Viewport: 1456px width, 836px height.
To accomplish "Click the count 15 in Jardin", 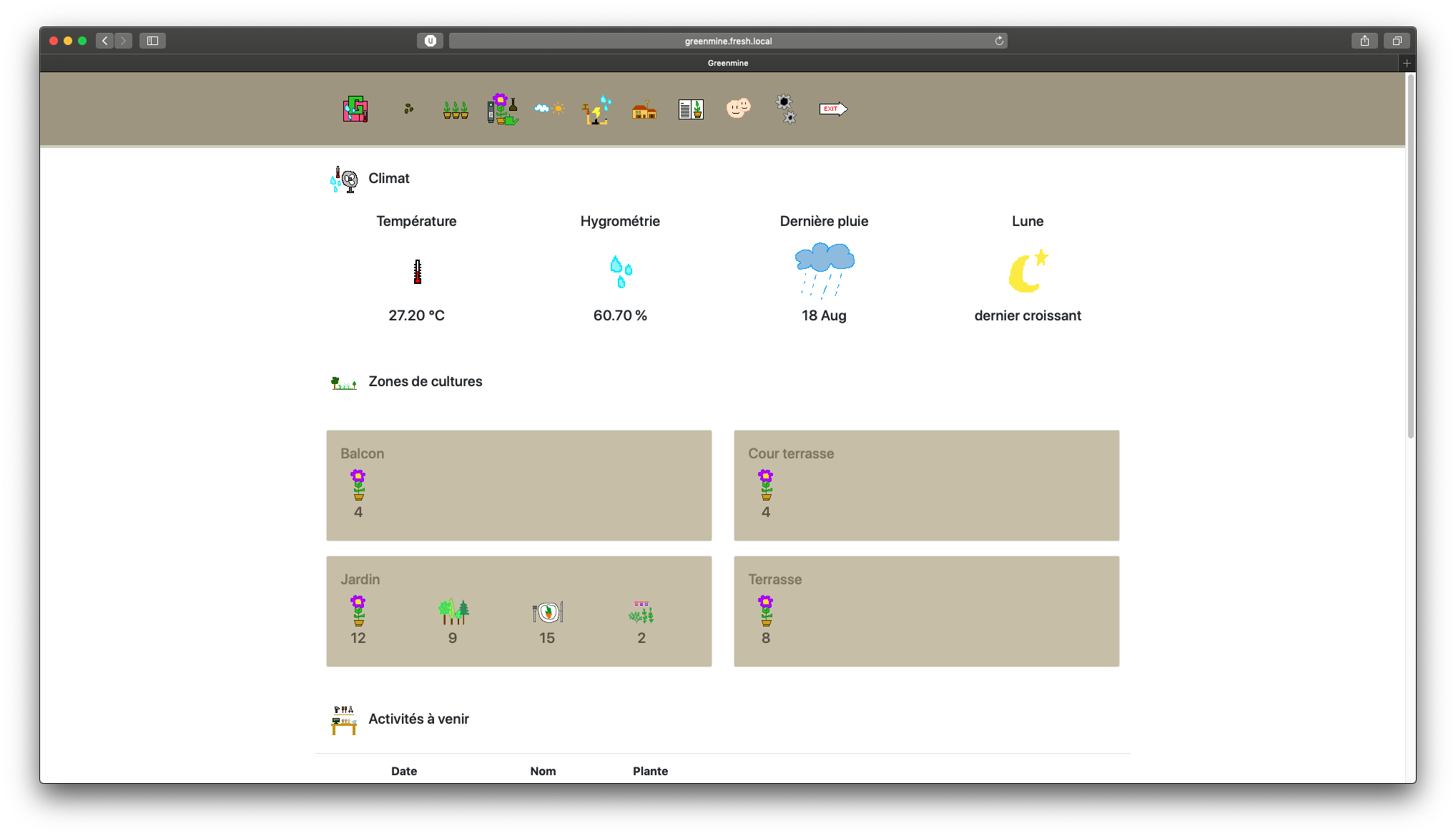I will (547, 638).
